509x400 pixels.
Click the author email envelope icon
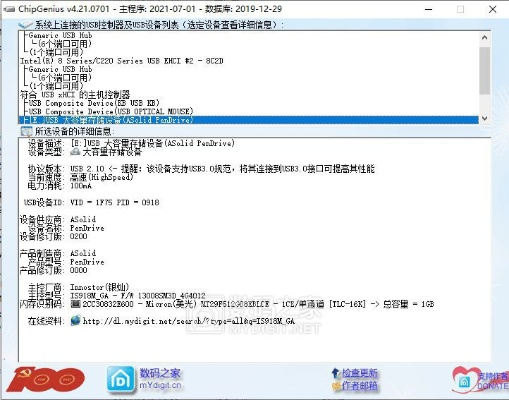pyautogui.click(x=336, y=386)
